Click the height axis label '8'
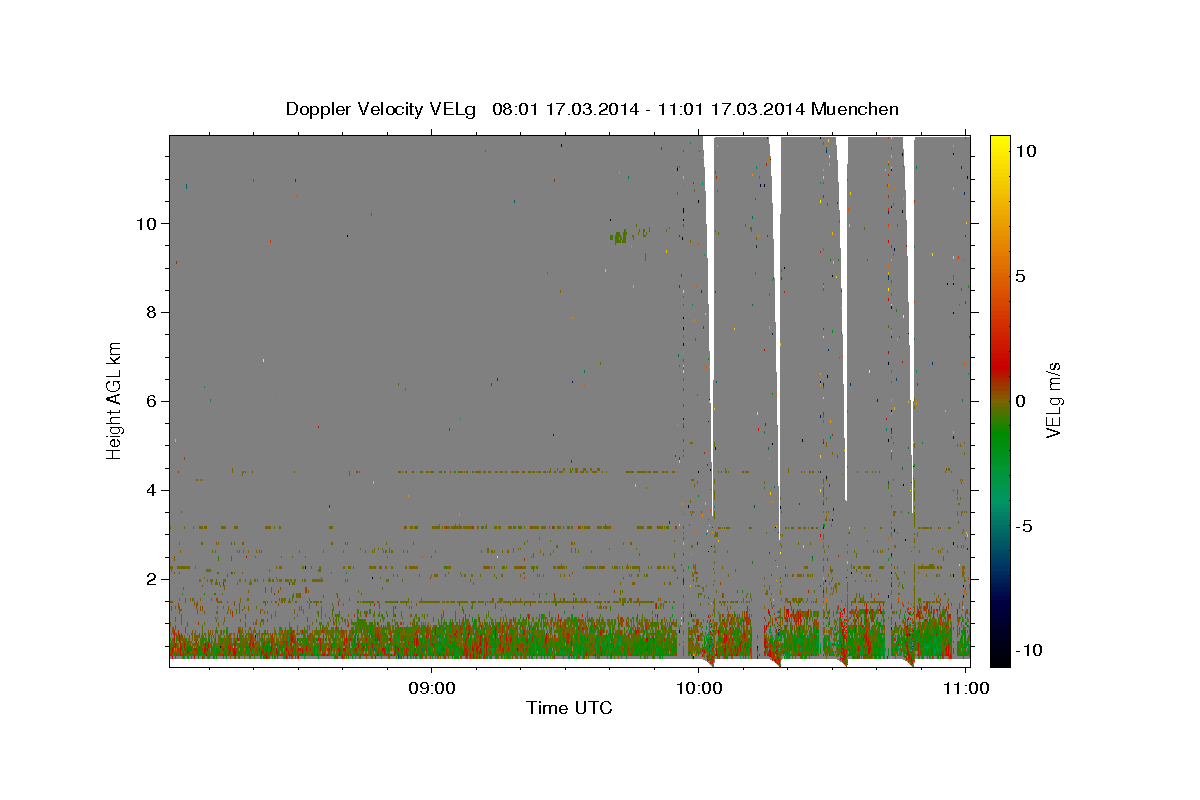This screenshot has width=1200, height=800. click(x=150, y=312)
